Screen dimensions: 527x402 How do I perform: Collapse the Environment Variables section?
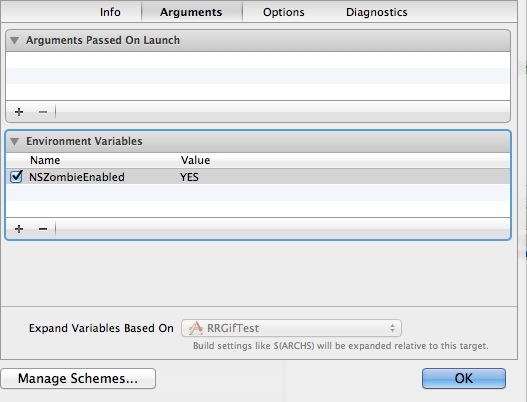pos(14,141)
